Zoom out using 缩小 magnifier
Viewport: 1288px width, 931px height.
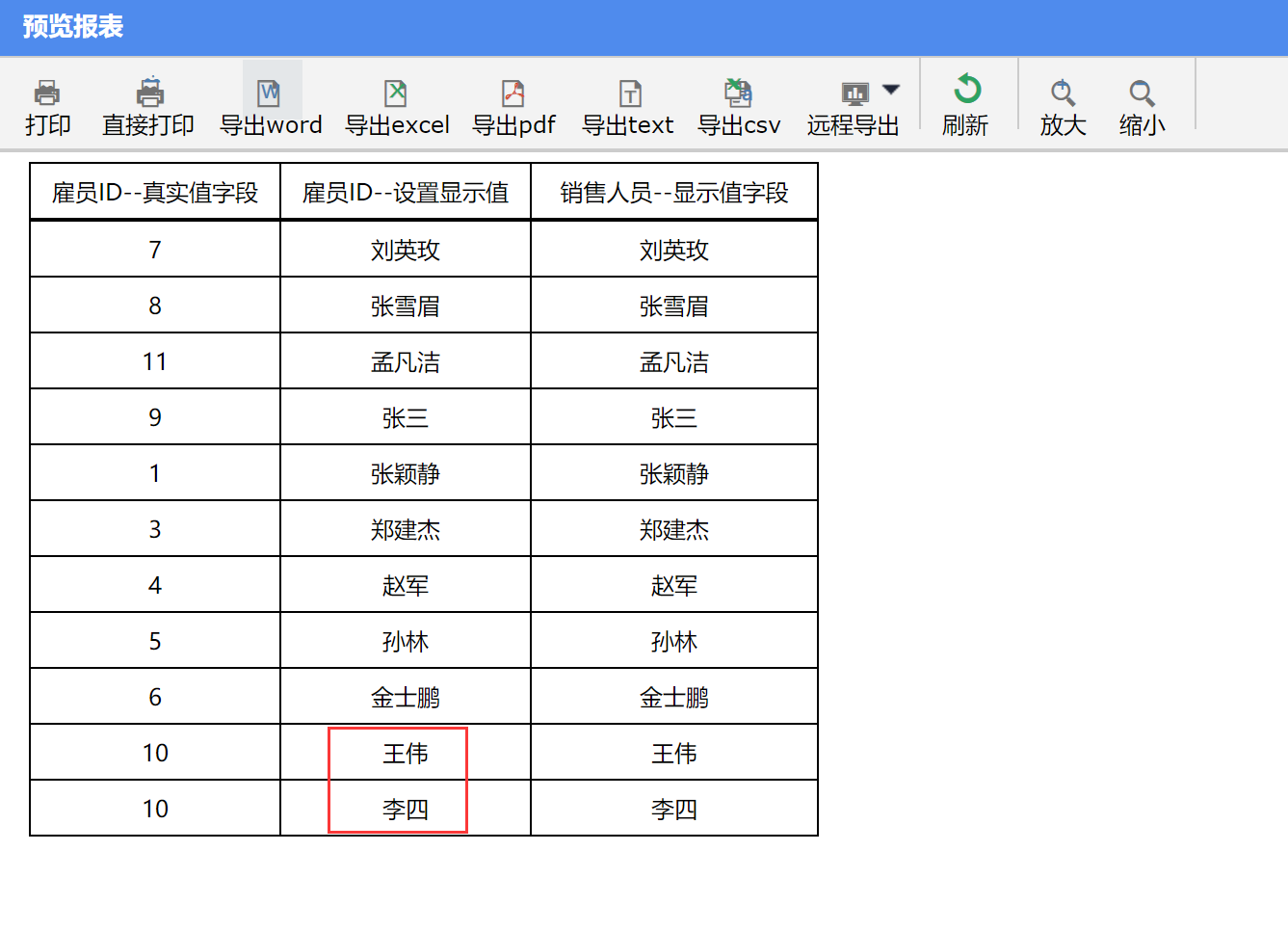coord(1142,93)
